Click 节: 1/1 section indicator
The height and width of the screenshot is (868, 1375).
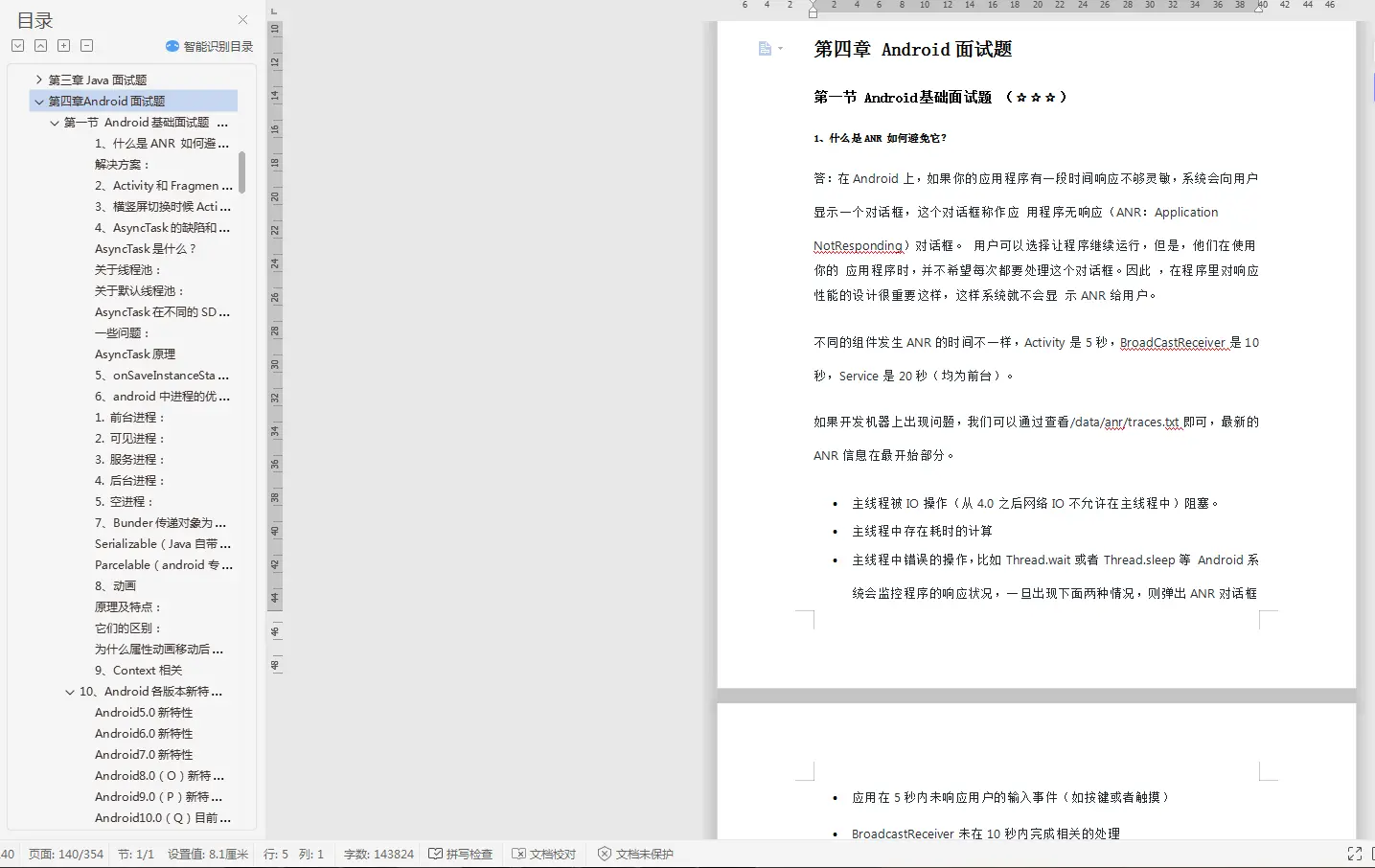136,854
